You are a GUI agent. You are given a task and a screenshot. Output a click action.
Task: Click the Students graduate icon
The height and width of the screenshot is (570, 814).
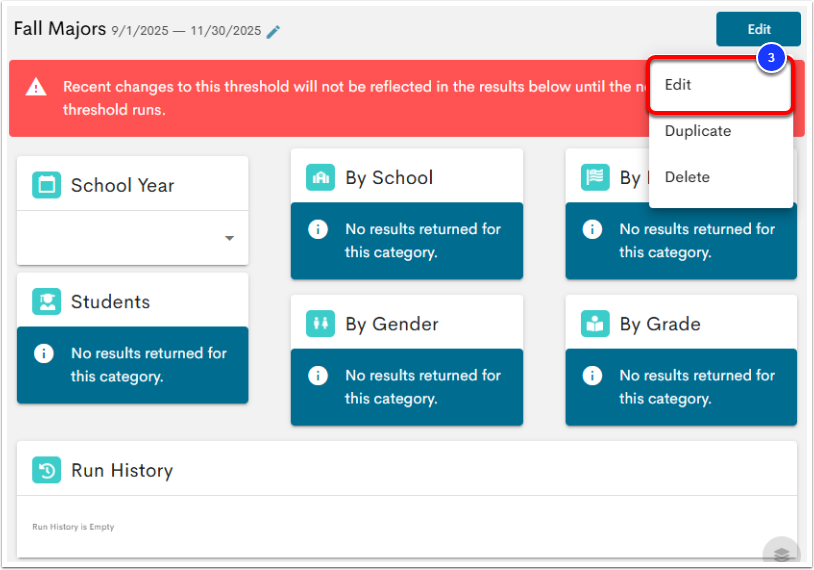coord(46,302)
